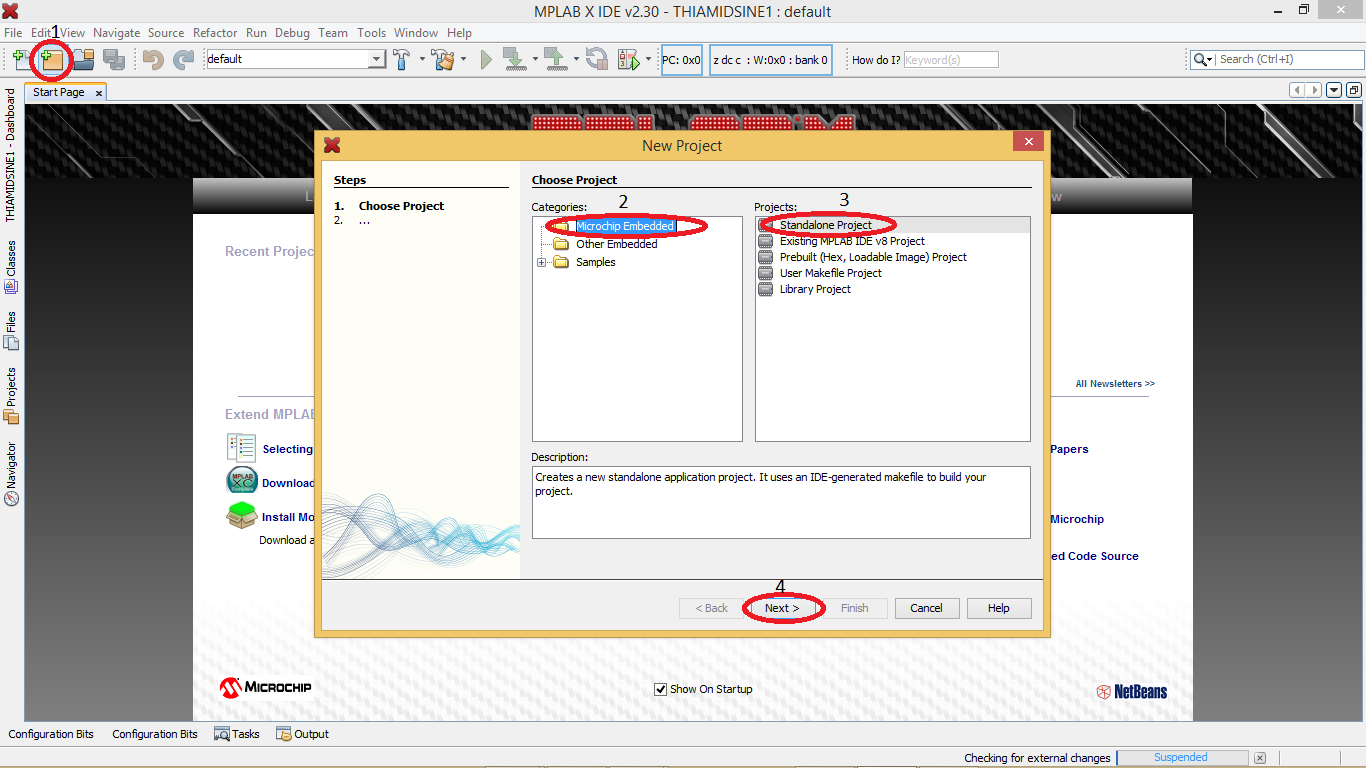
Task: Open Make and Program dropdown arrow
Action: click(x=535, y=60)
